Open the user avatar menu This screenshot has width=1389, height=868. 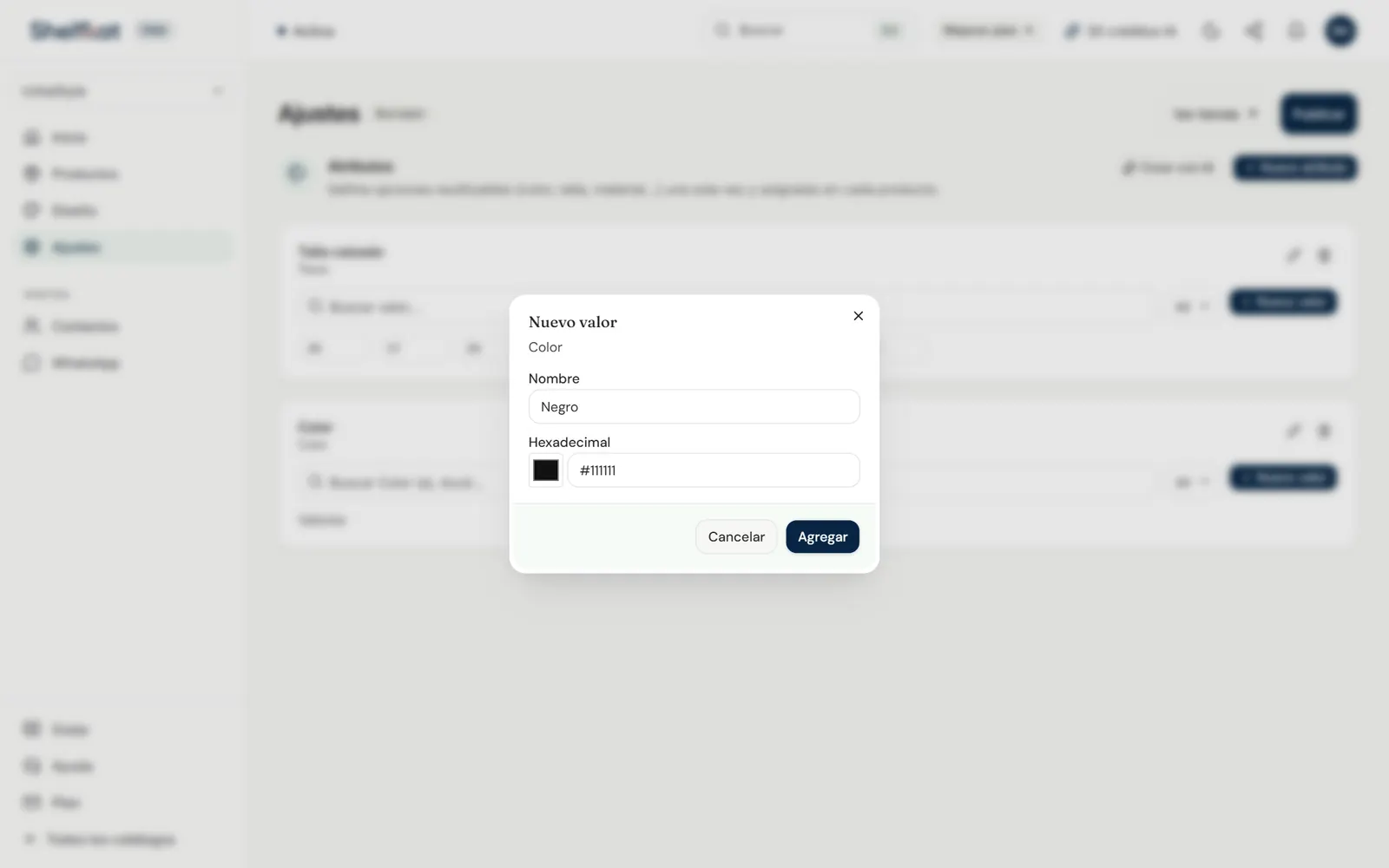pyautogui.click(x=1340, y=31)
